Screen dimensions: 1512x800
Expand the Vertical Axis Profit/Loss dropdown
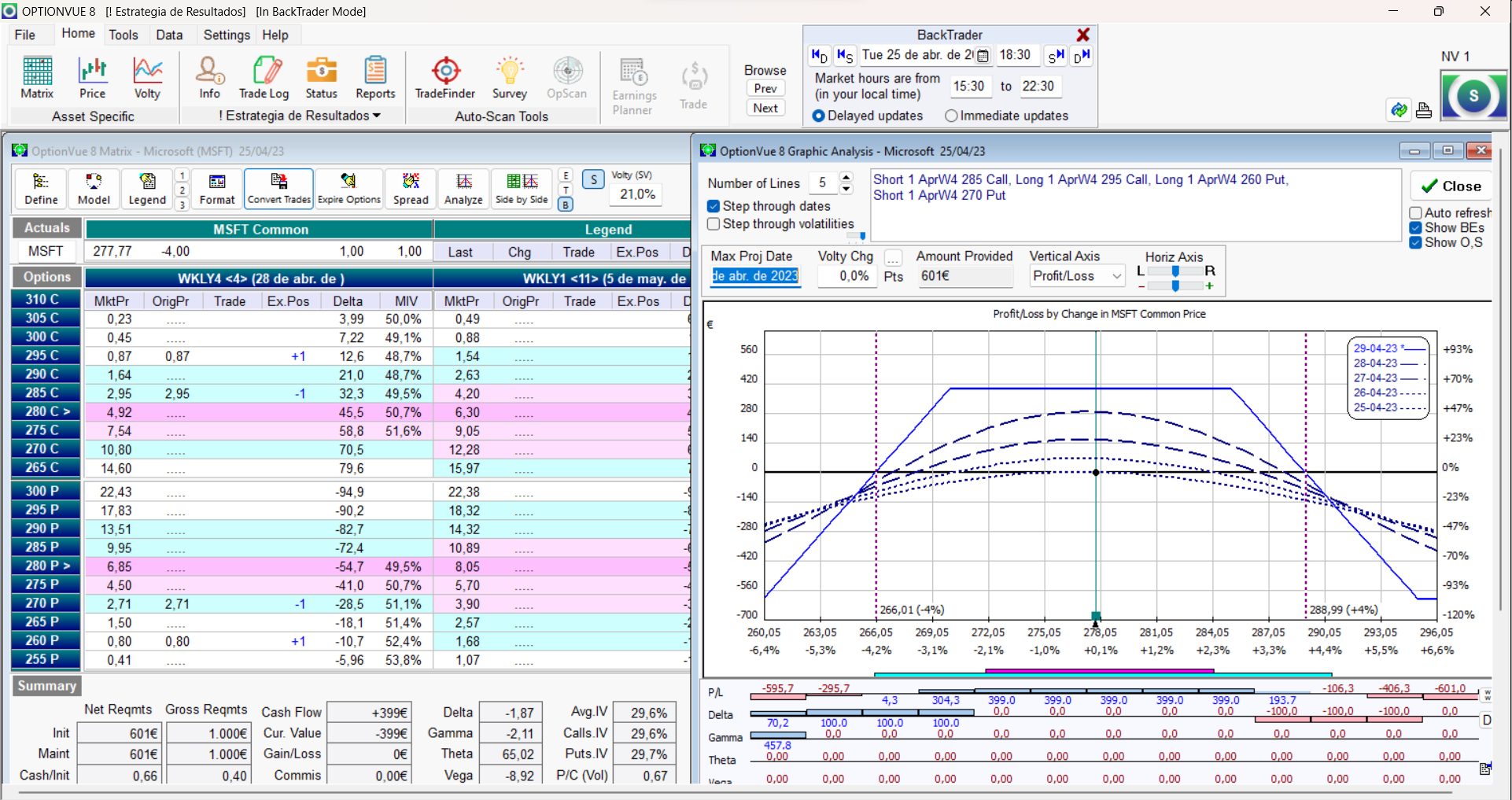point(1116,276)
